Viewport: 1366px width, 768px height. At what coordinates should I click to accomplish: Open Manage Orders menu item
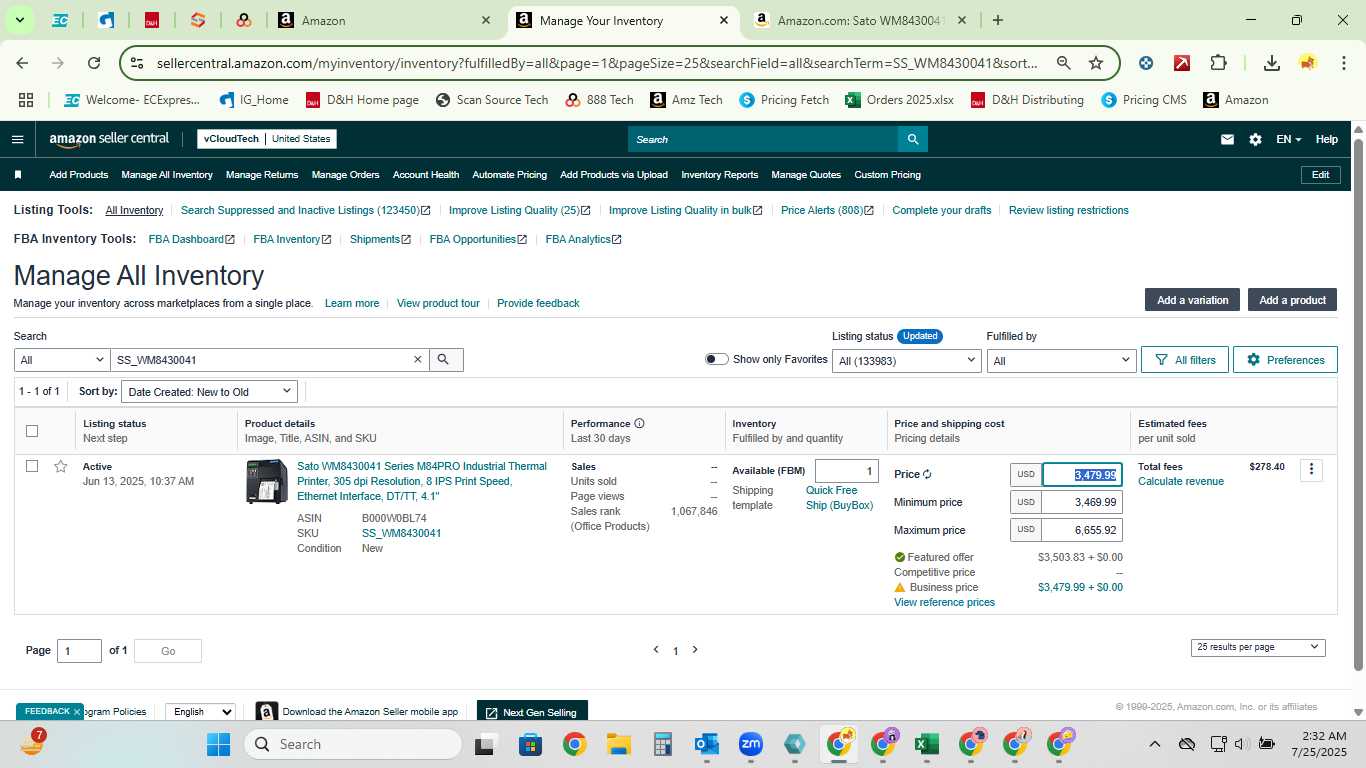pos(345,174)
